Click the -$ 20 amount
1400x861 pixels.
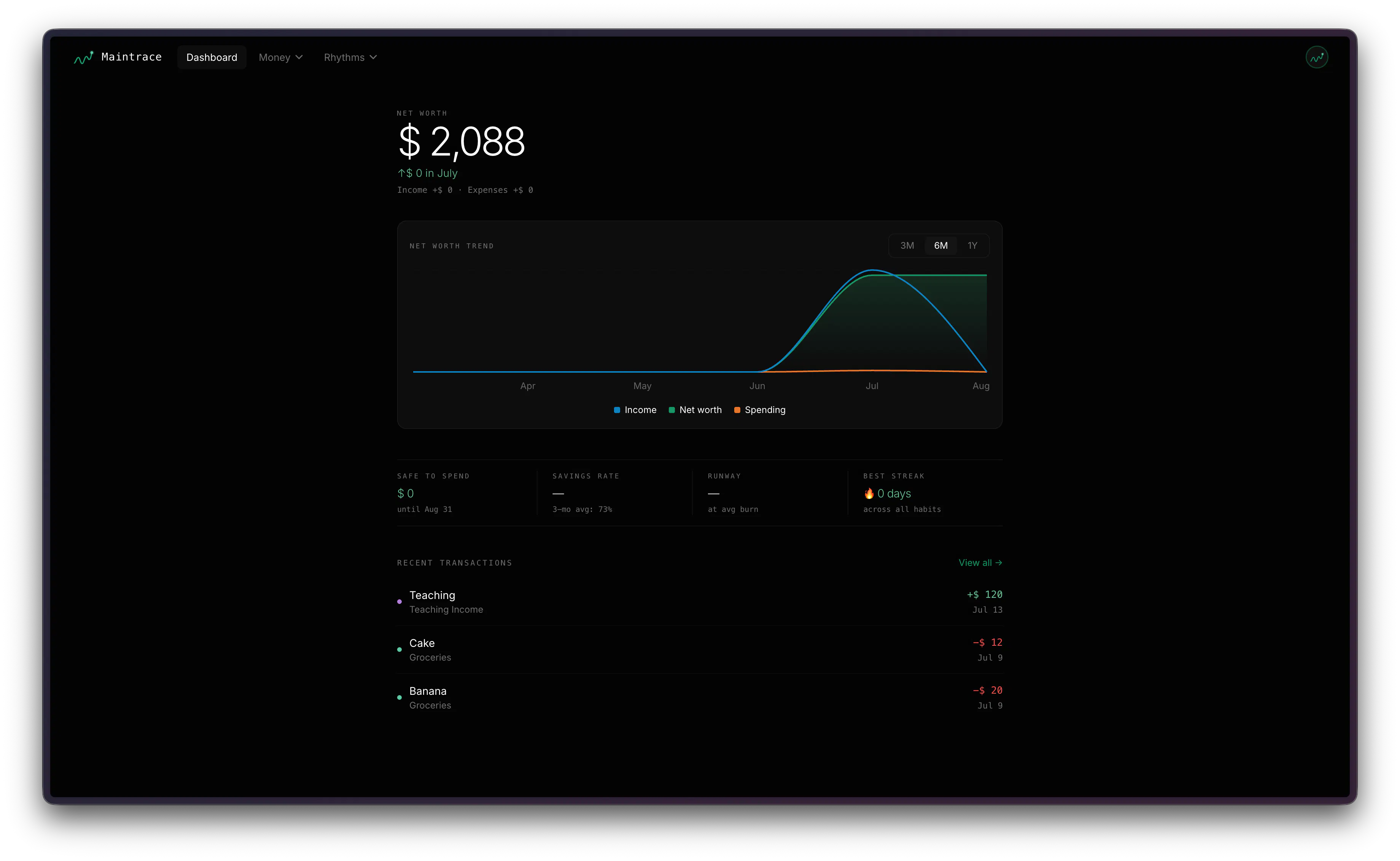987,690
